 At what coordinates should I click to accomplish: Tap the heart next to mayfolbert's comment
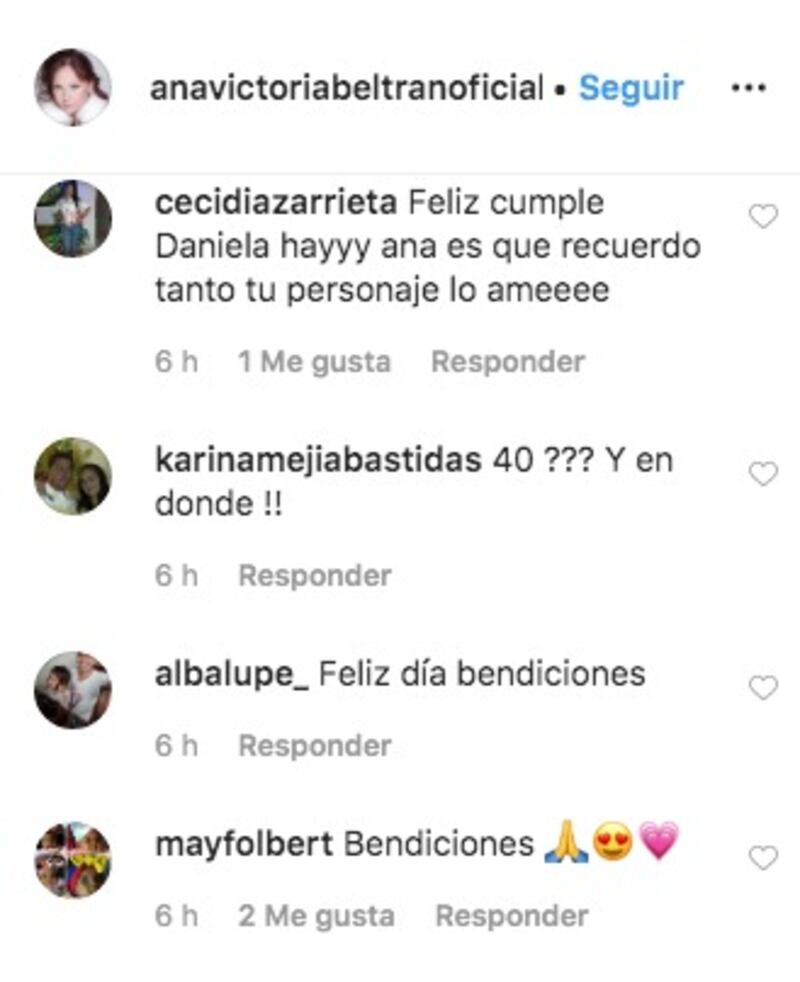click(763, 858)
